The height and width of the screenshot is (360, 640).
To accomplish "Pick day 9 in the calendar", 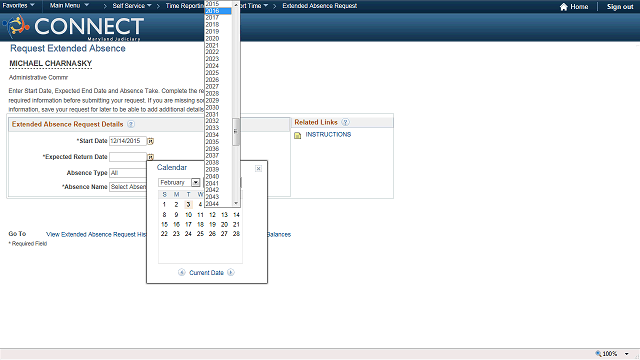I will pyautogui.click(x=176, y=215).
